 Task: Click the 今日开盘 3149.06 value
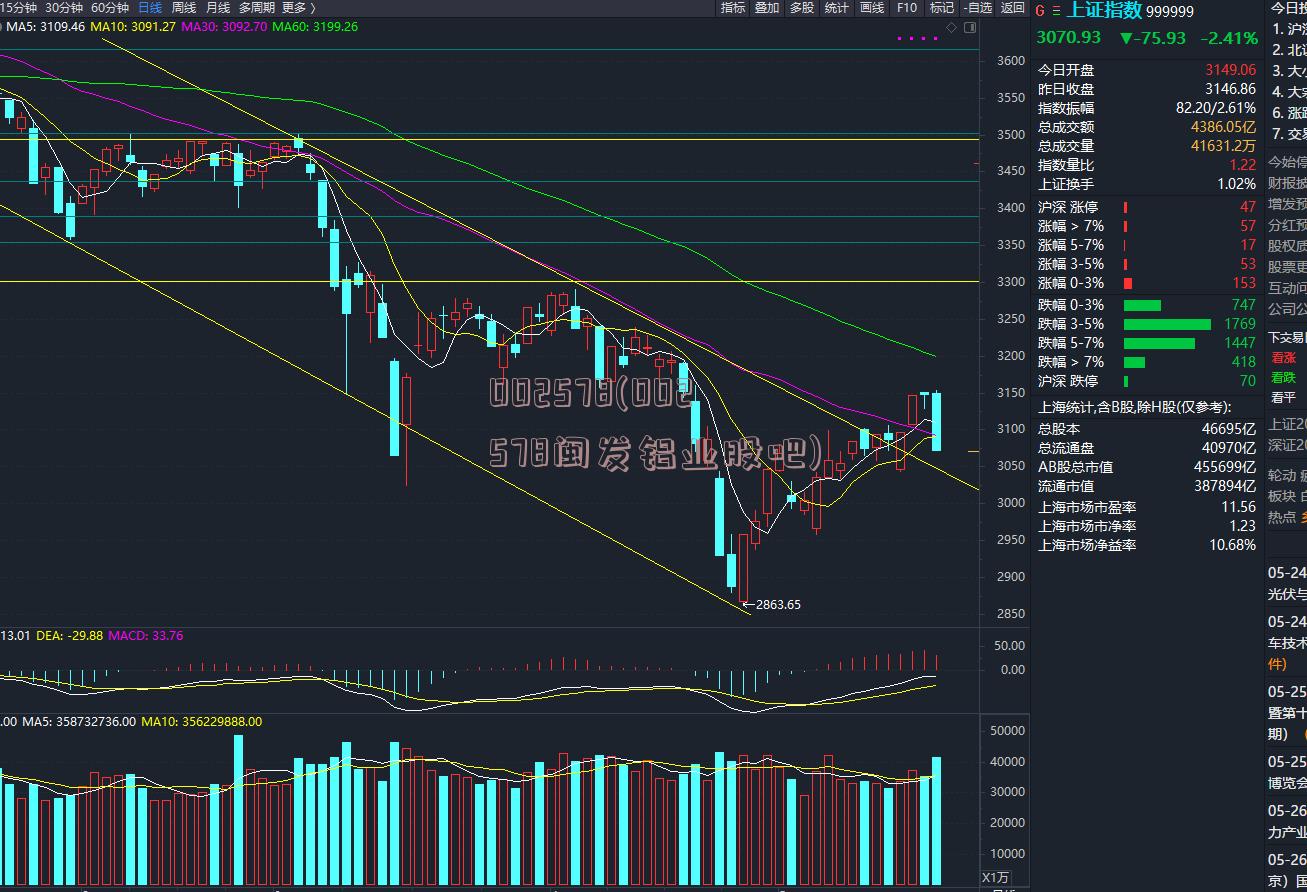(1230, 70)
